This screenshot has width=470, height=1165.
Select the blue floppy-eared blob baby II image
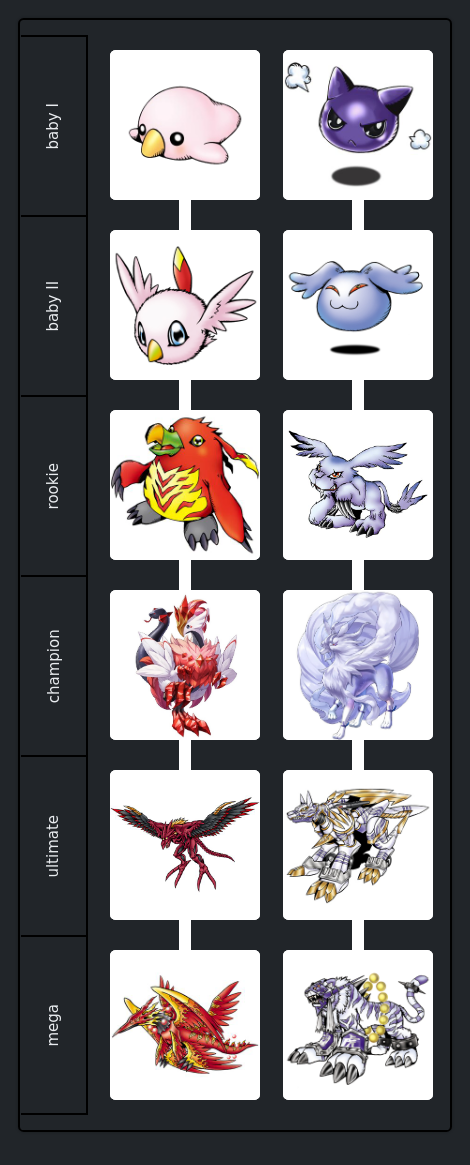coord(358,305)
